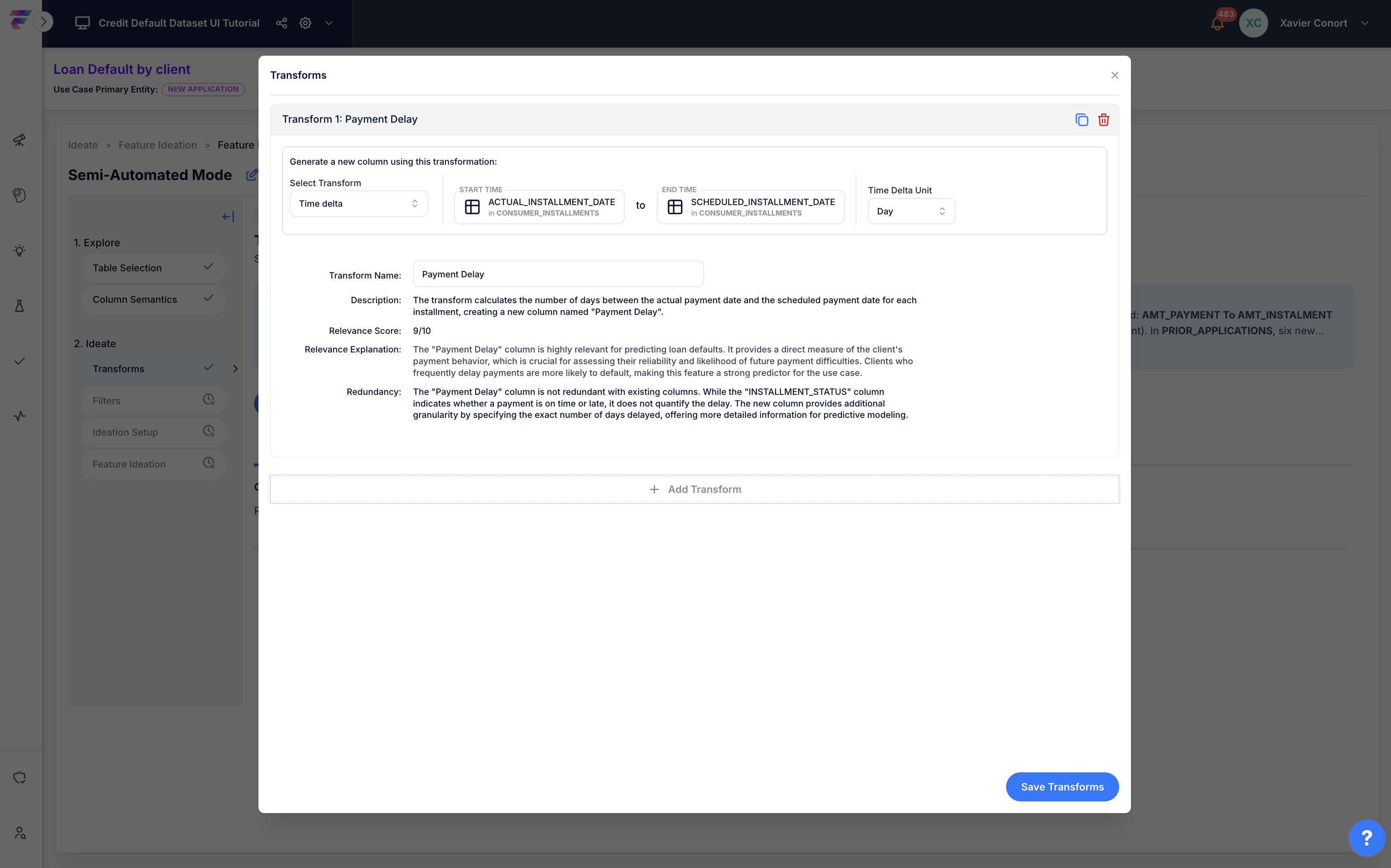This screenshot has width=1391, height=868.
Task: Open the settings gear in header
Action: click(x=305, y=23)
